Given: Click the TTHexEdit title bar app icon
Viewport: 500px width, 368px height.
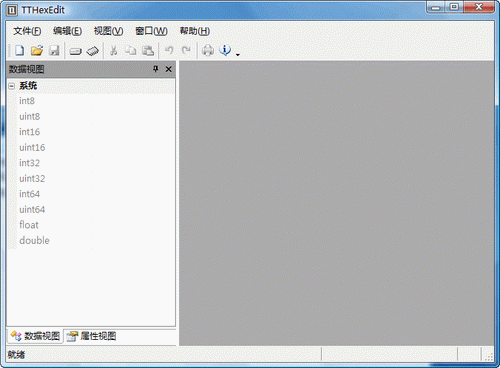Looking at the screenshot, I should click(x=12, y=10).
